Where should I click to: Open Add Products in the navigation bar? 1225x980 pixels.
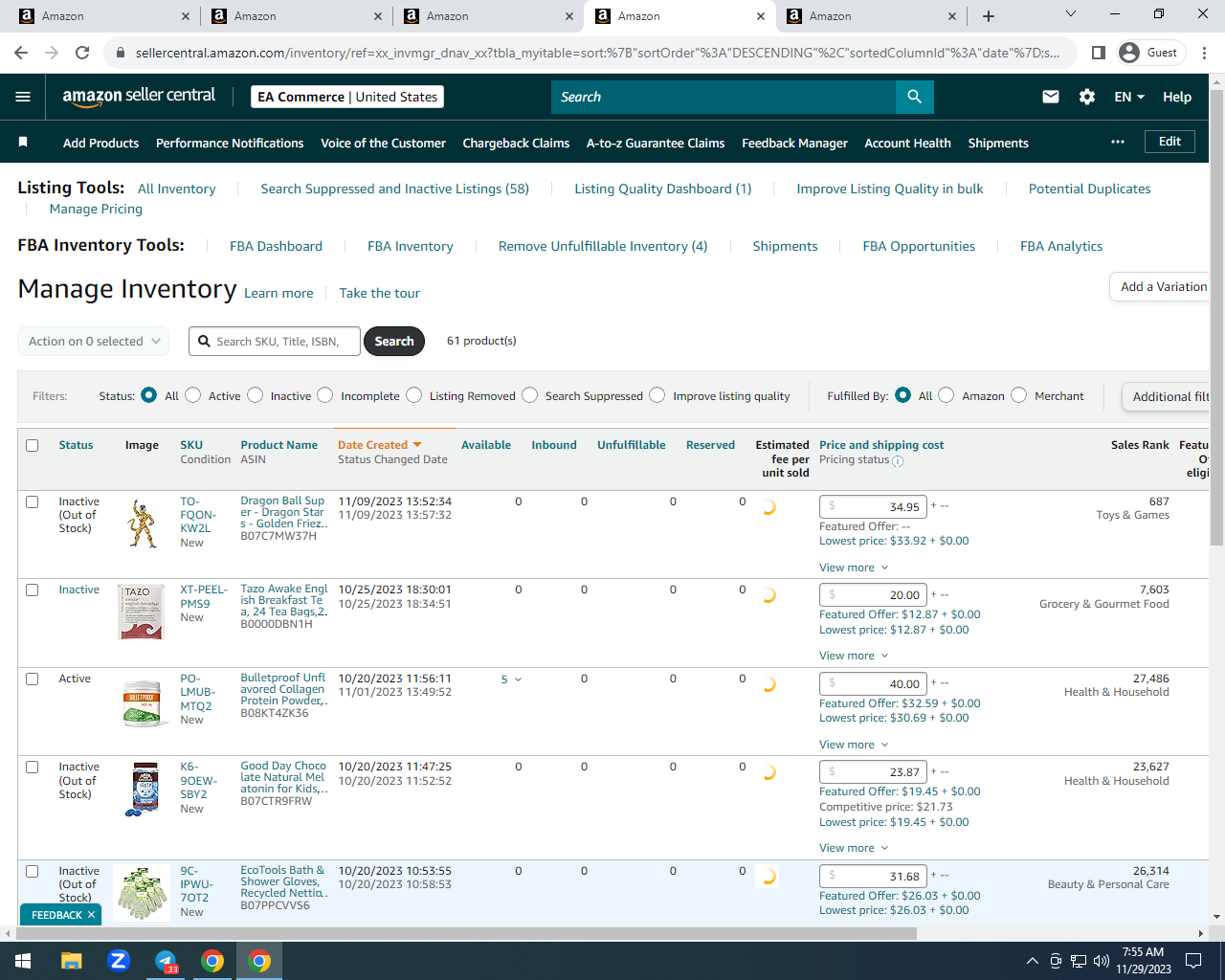click(100, 143)
